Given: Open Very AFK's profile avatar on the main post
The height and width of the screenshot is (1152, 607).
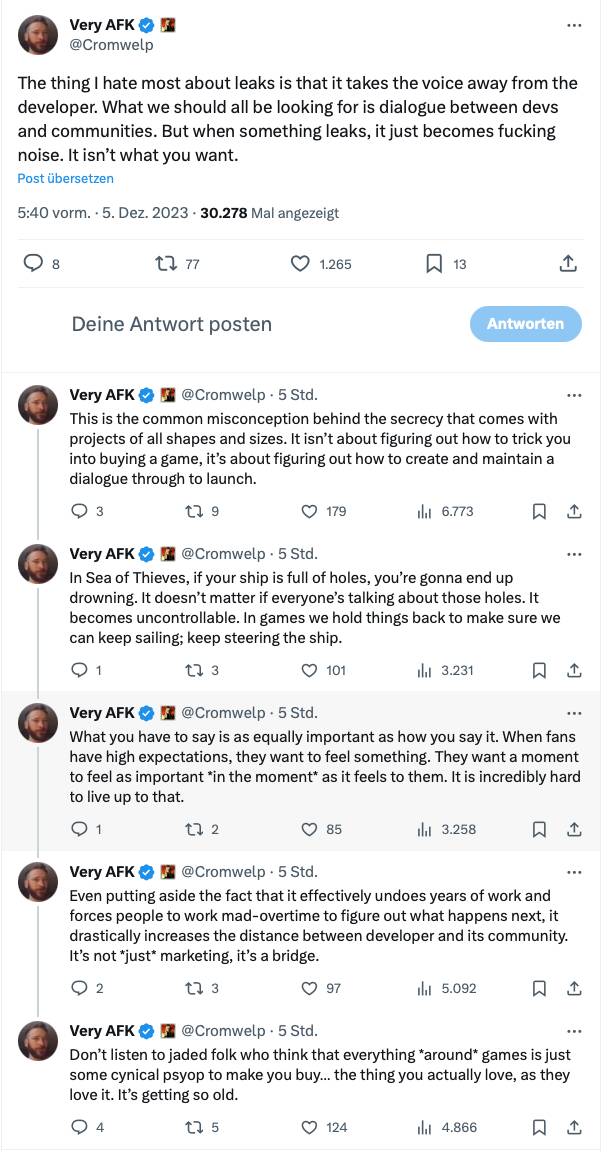Looking at the screenshot, I should point(38,35).
